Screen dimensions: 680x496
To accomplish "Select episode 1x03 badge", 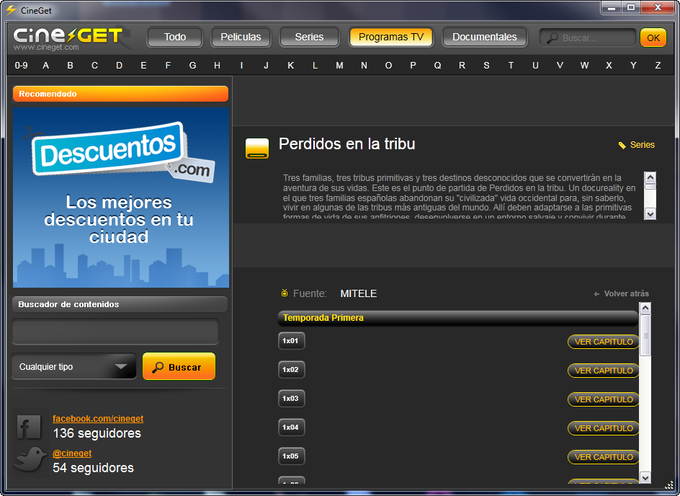I will pyautogui.click(x=291, y=398).
